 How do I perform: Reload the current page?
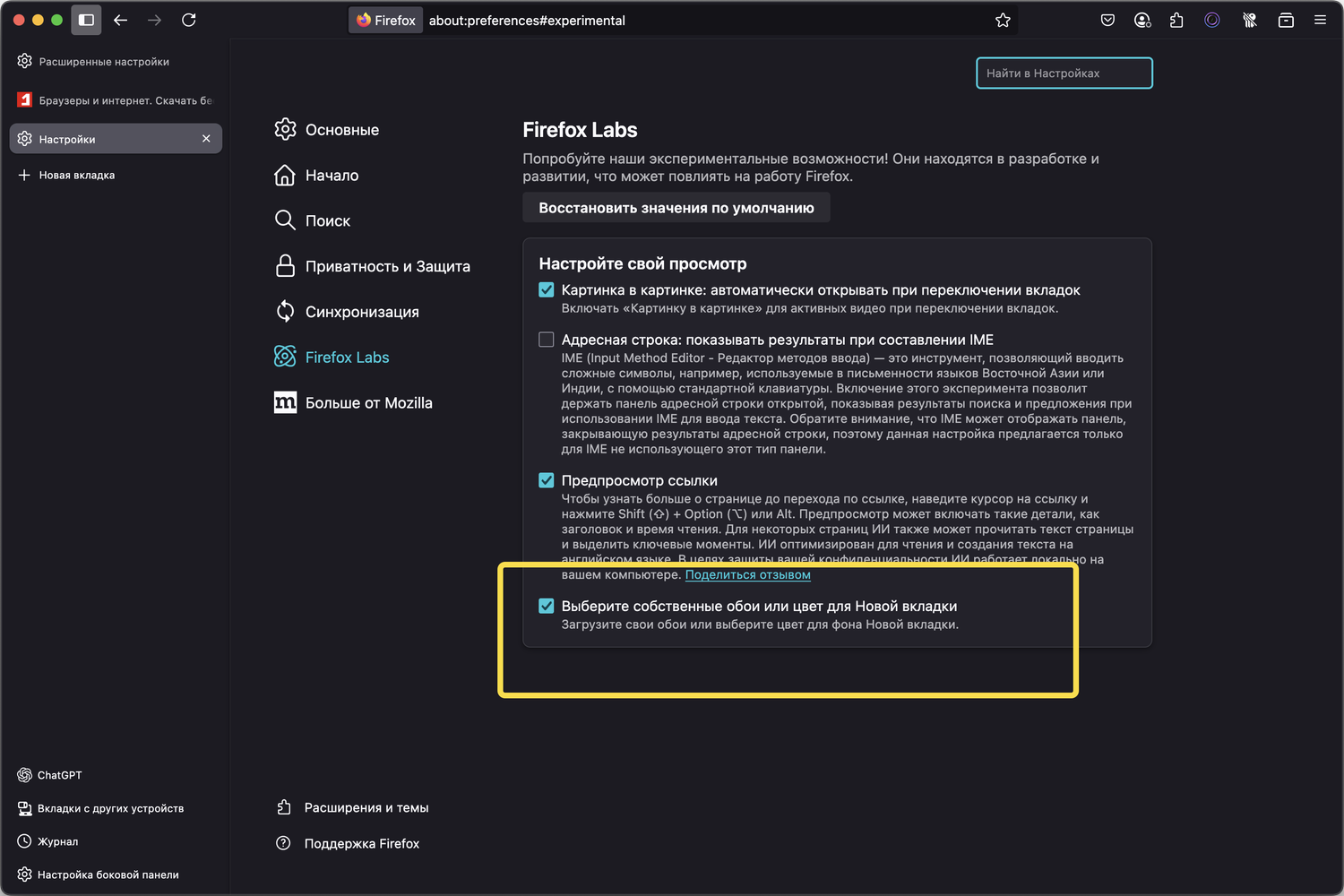[x=189, y=20]
